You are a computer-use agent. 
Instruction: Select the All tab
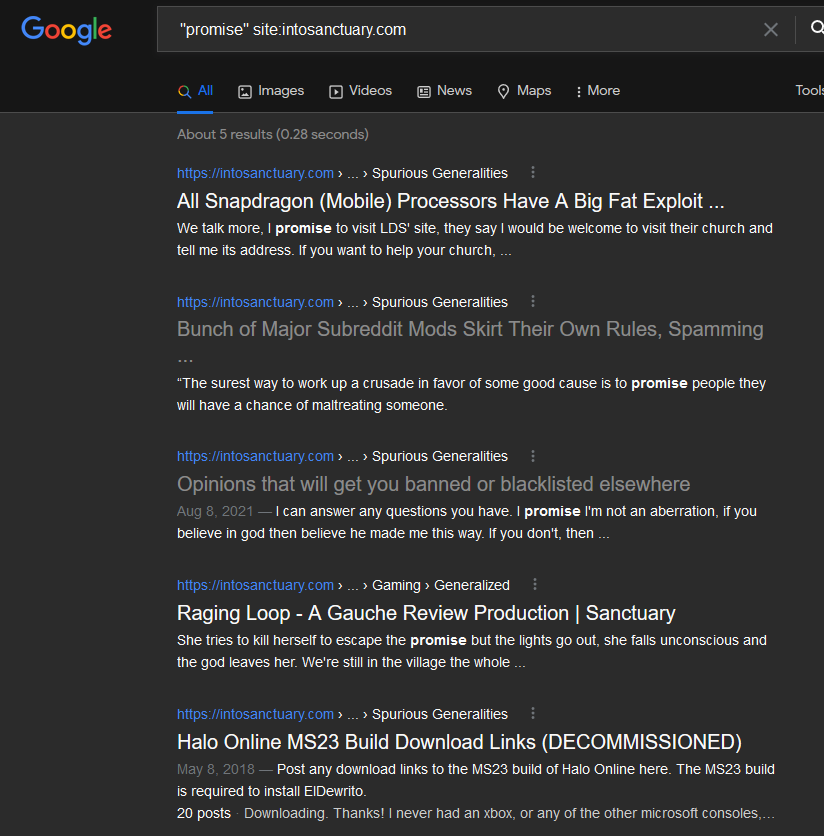195,91
